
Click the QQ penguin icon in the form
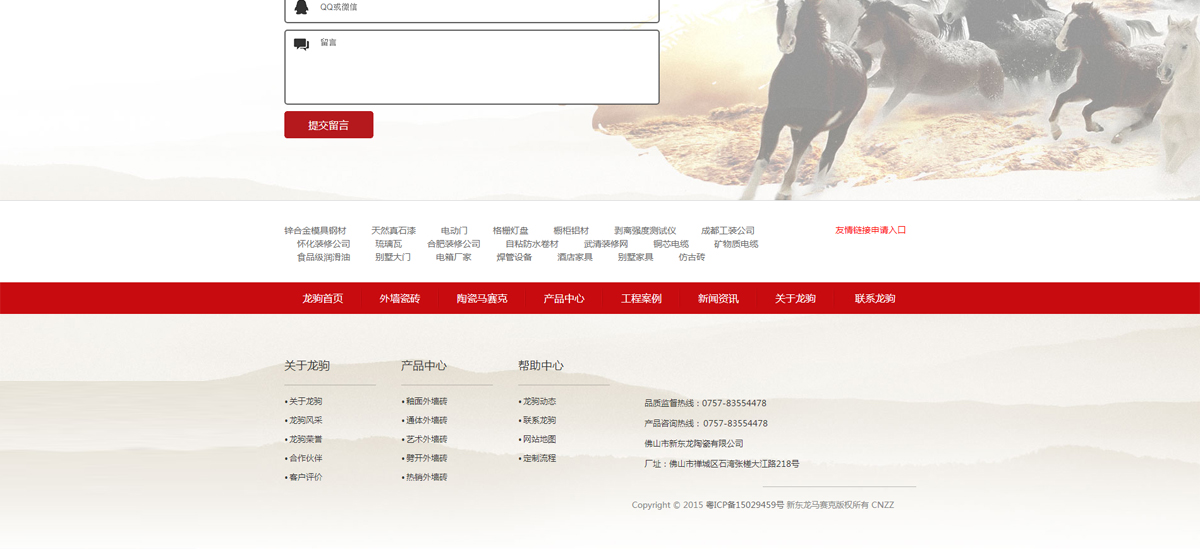pyautogui.click(x=301, y=7)
